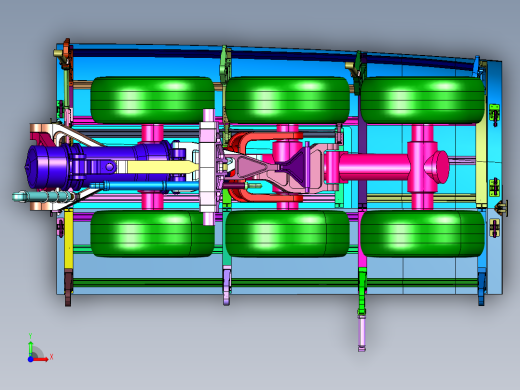Image resolution: width=520 pixels, height=390 pixels.
Task: Select the teal spring-loaded pin with ball end
Action: point(43,197)
